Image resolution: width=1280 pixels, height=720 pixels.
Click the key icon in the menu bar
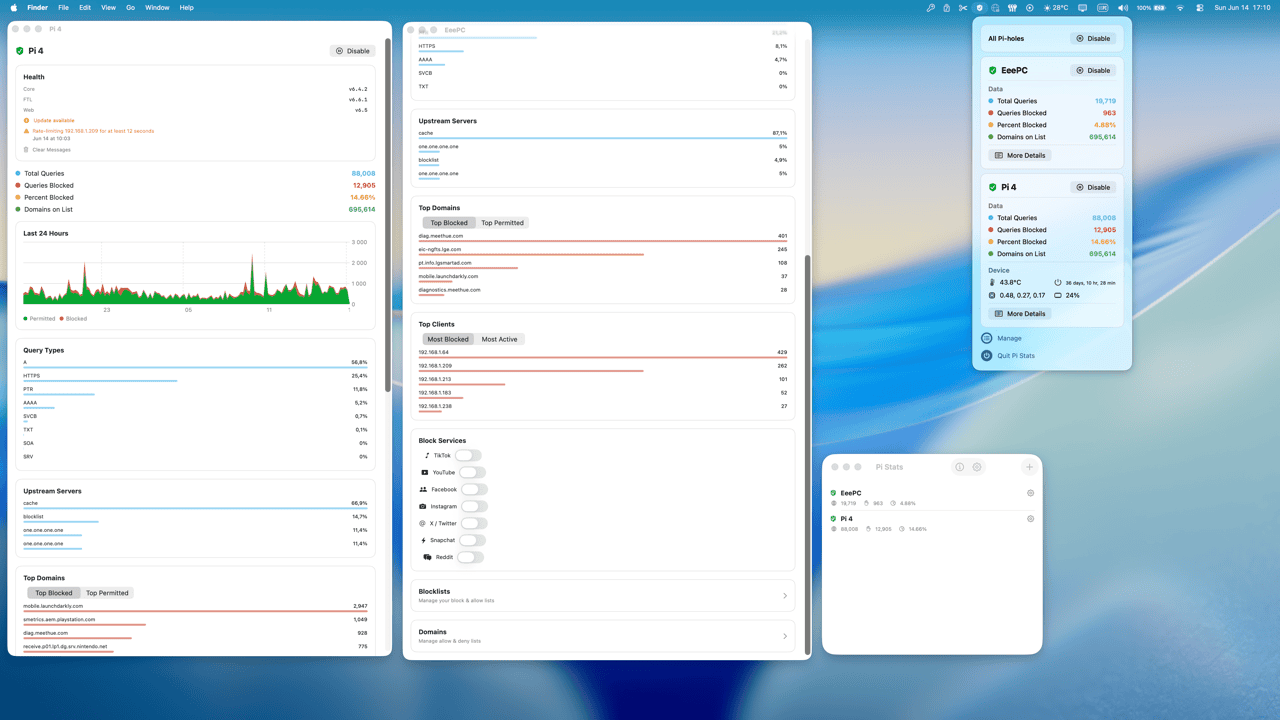930,7
